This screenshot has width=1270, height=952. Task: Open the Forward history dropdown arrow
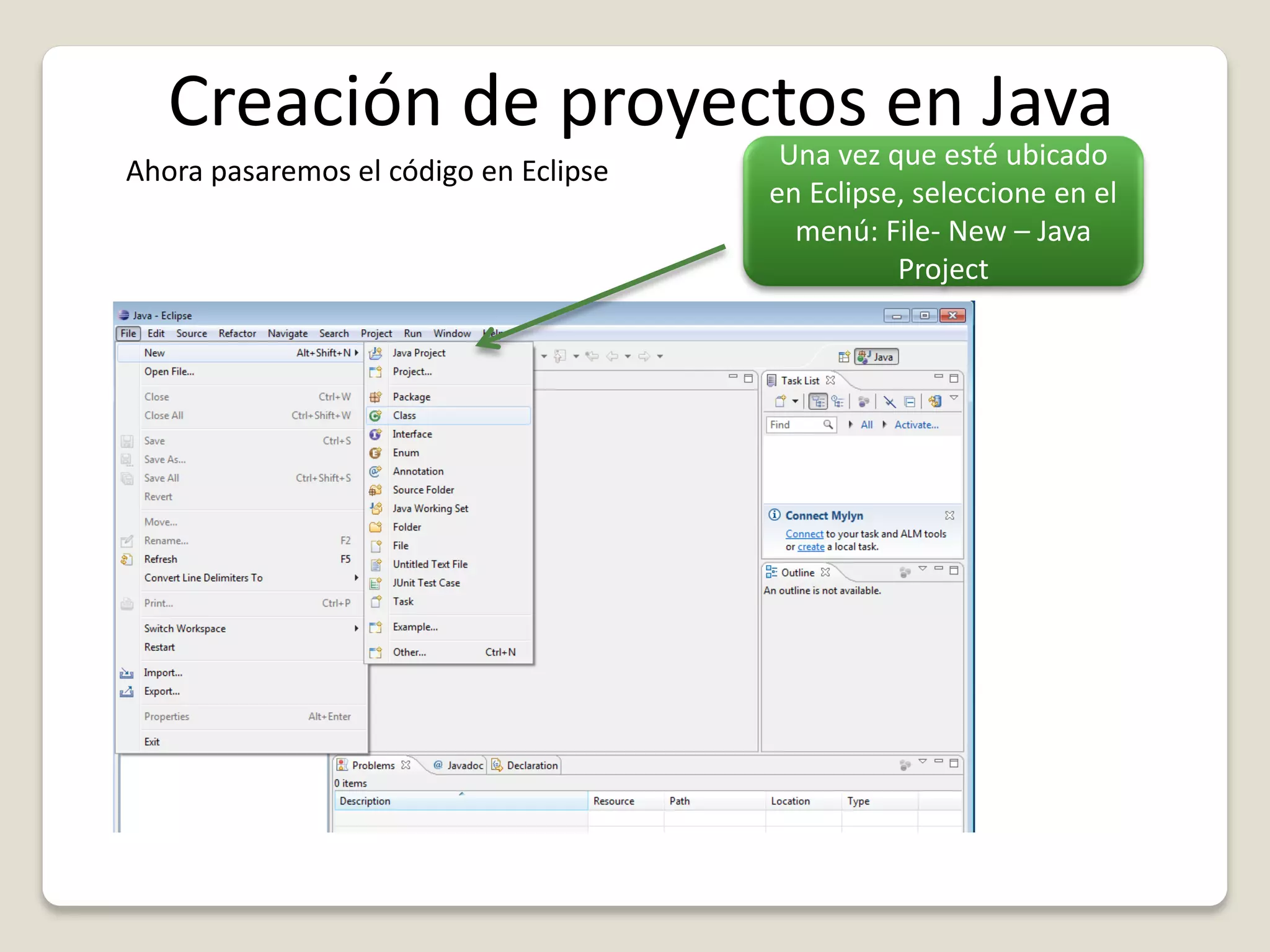(x=660, y=356)
